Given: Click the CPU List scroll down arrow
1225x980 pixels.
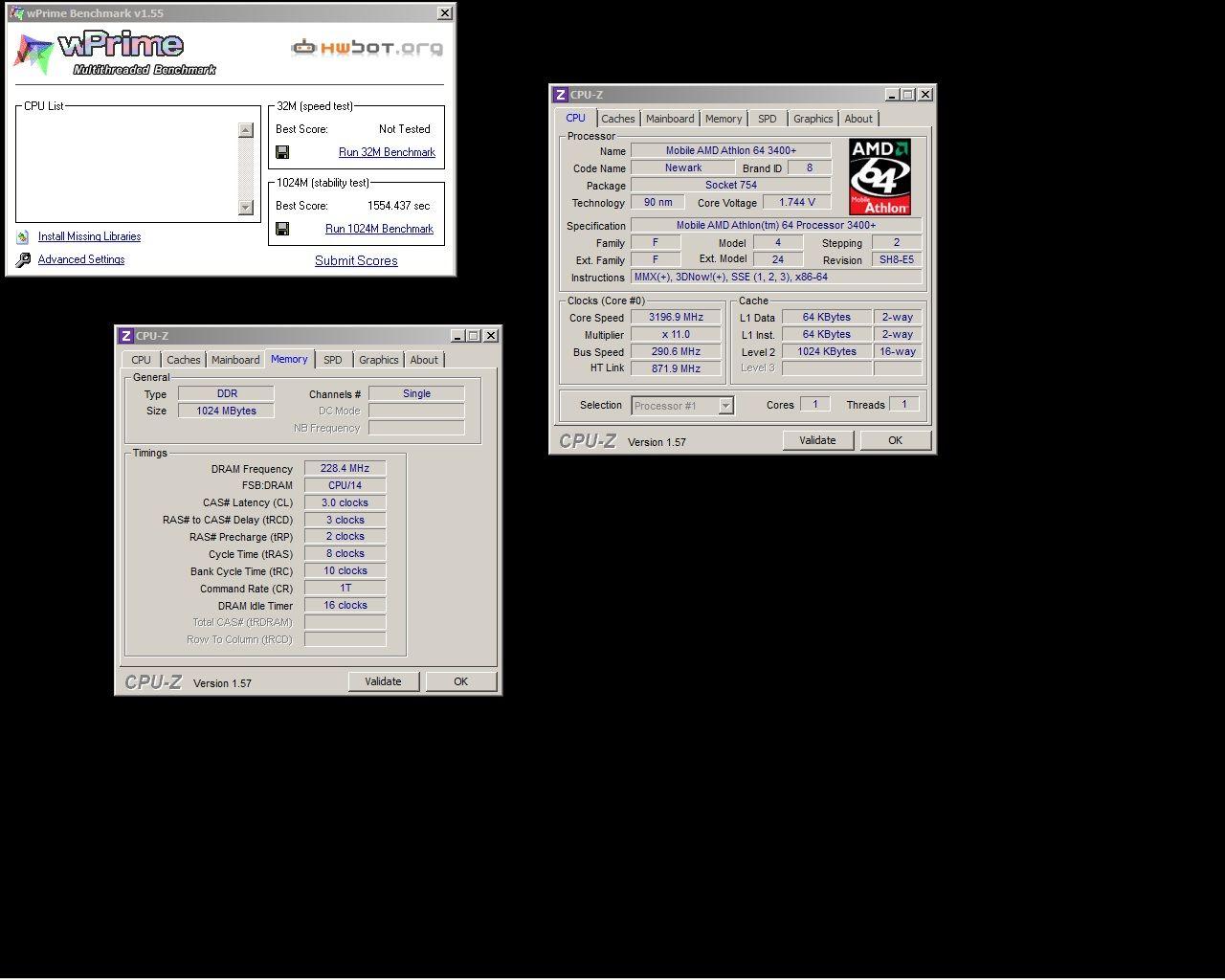Looking at the screenshot, I should tap(246, 208).
